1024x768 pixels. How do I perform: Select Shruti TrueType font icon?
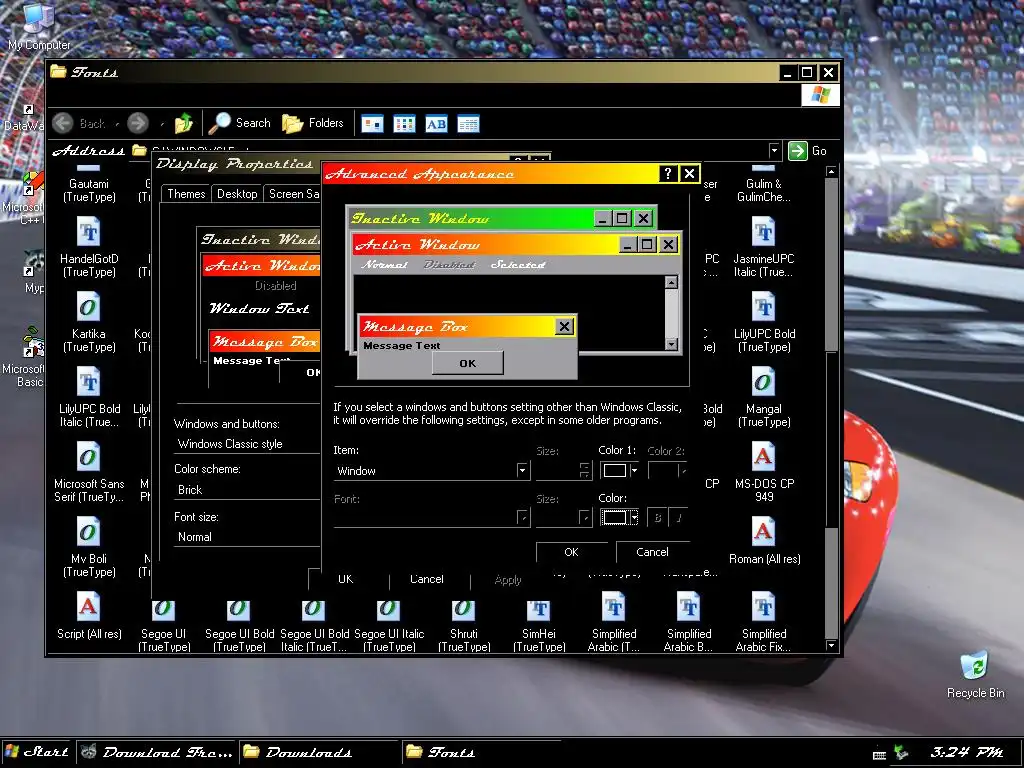[x=464, y=624]
